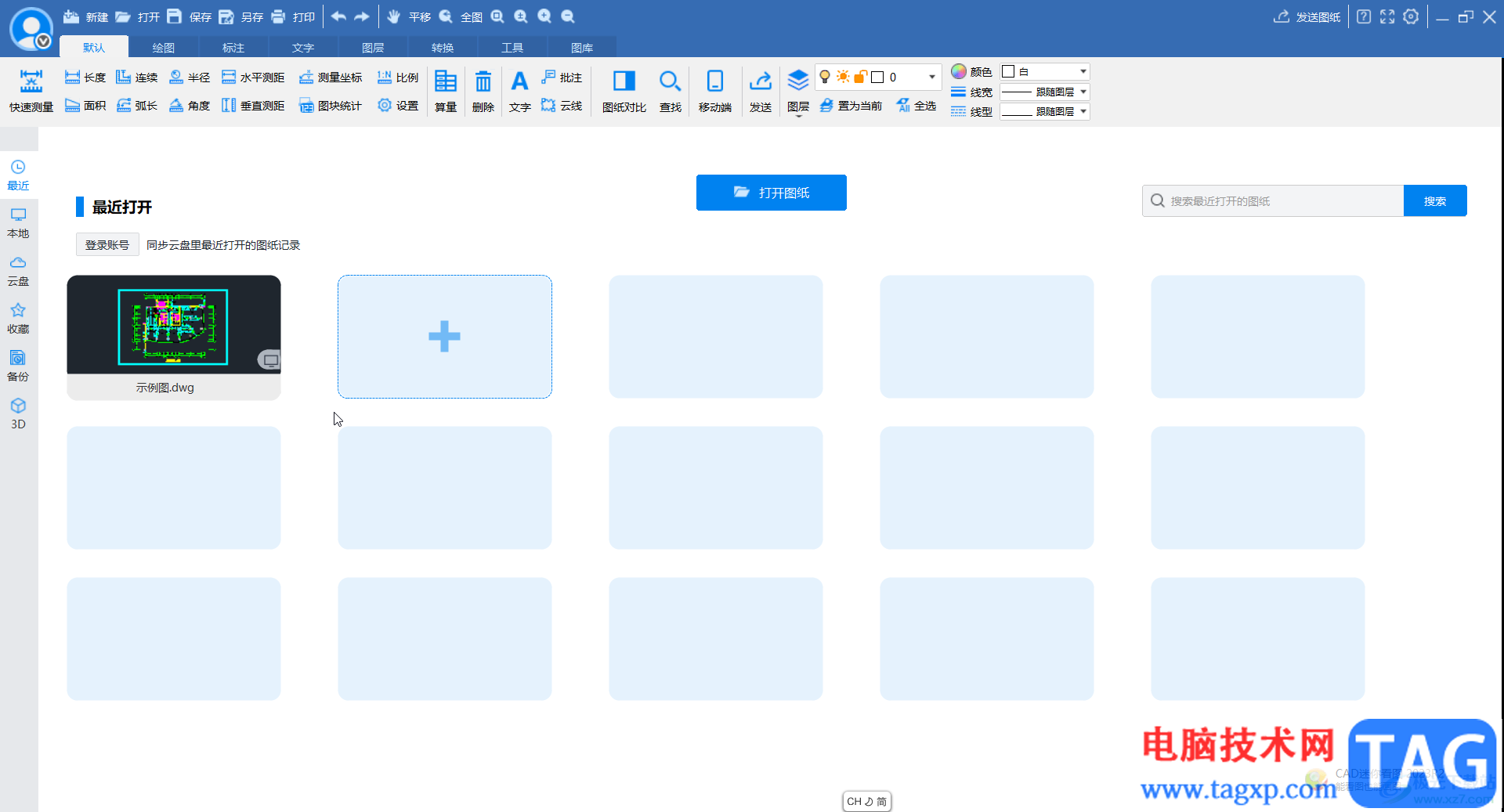Select the 长度 length measurement tool
Screen dimensions: 1504x812
[85, 78]
